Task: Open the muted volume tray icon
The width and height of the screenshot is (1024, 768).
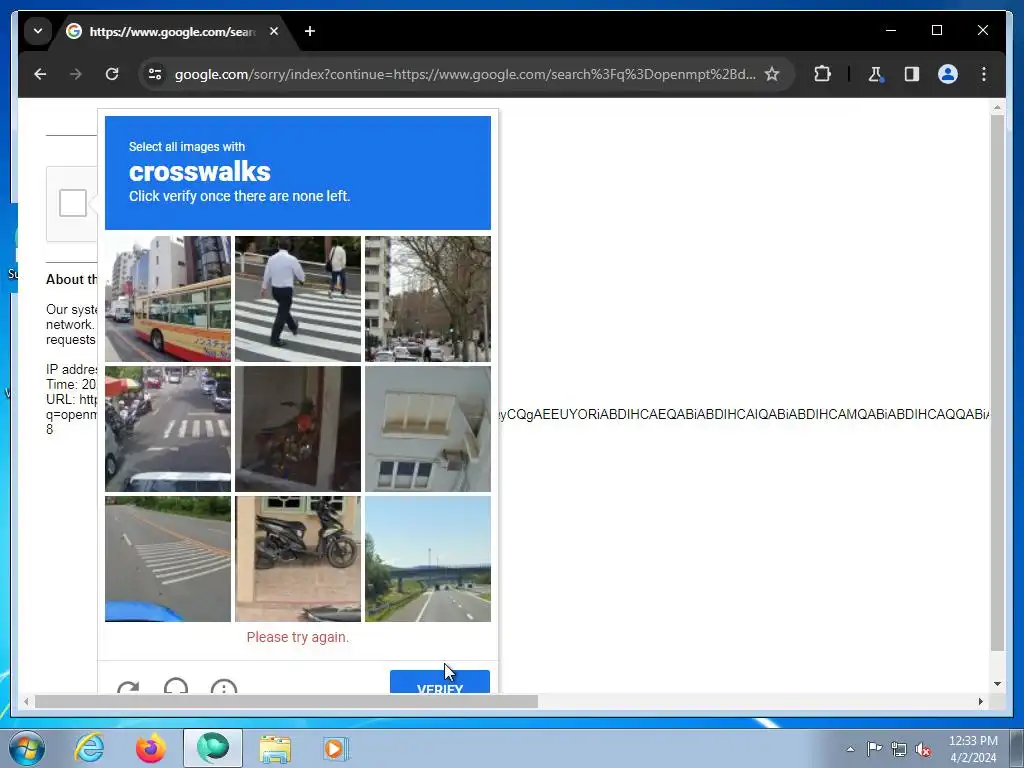Action: coord(923,749)
